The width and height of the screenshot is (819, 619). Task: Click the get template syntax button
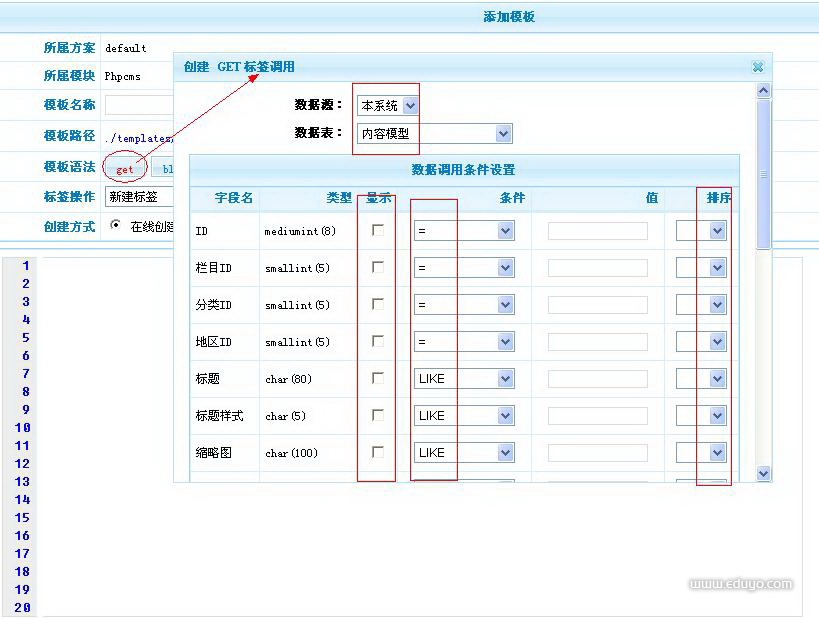pyautogui.click(x=124, y=169)
